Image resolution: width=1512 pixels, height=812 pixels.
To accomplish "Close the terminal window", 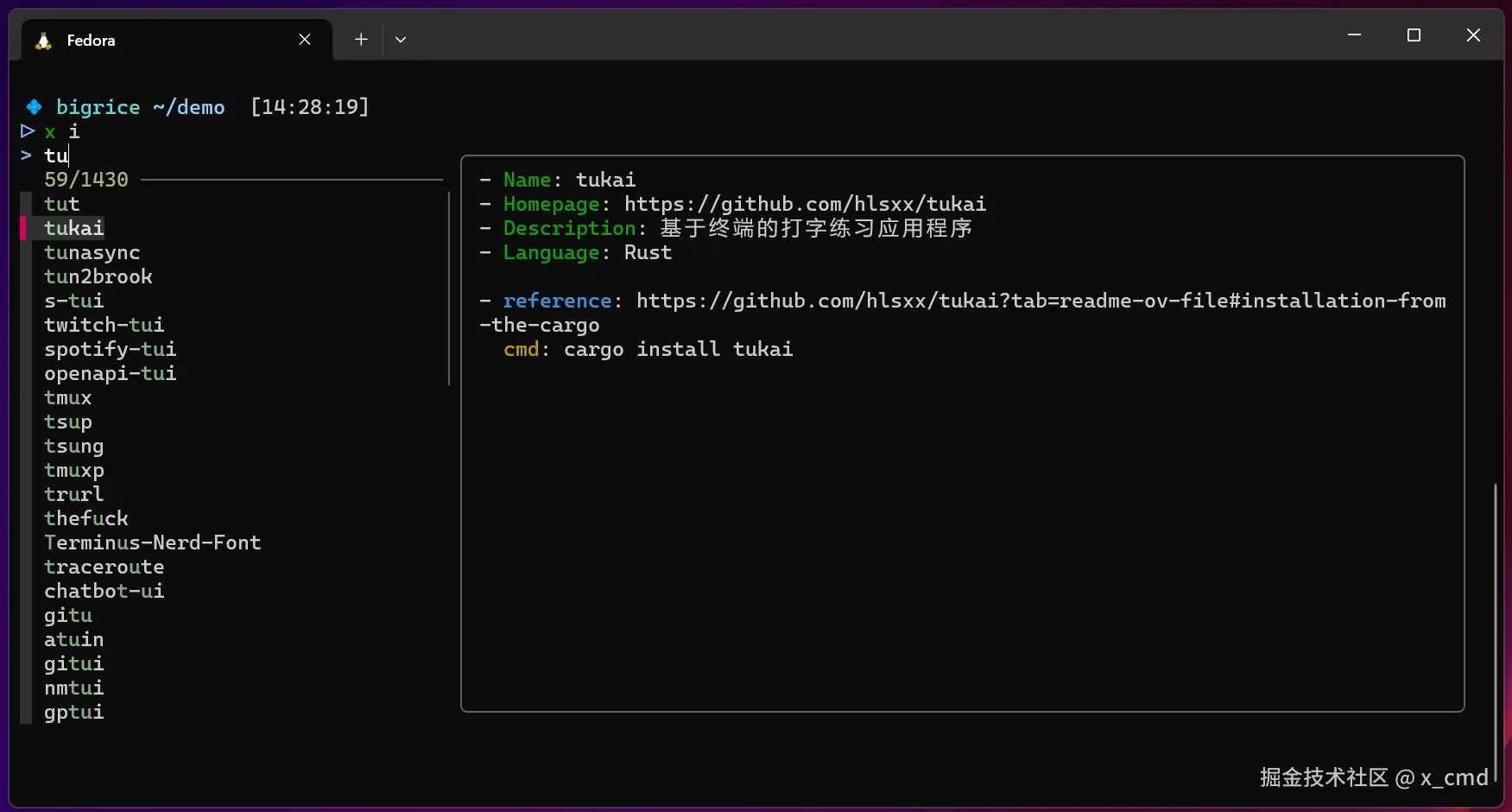I will (x=1473, y=35).
